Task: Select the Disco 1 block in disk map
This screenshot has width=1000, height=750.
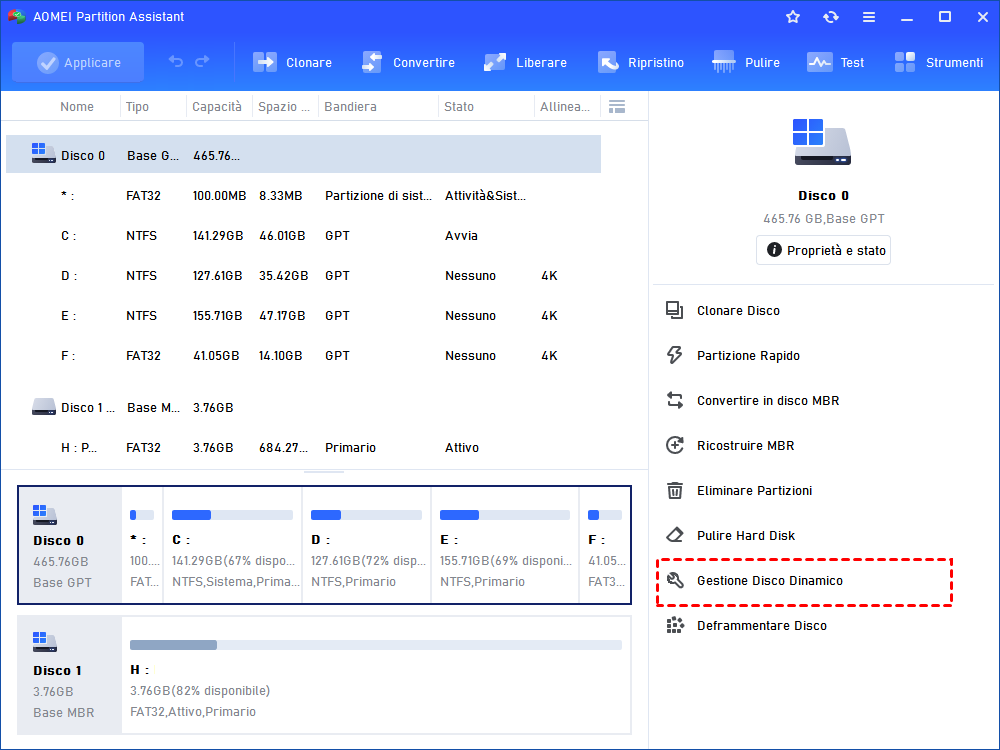Action: [x=70, y=675]
